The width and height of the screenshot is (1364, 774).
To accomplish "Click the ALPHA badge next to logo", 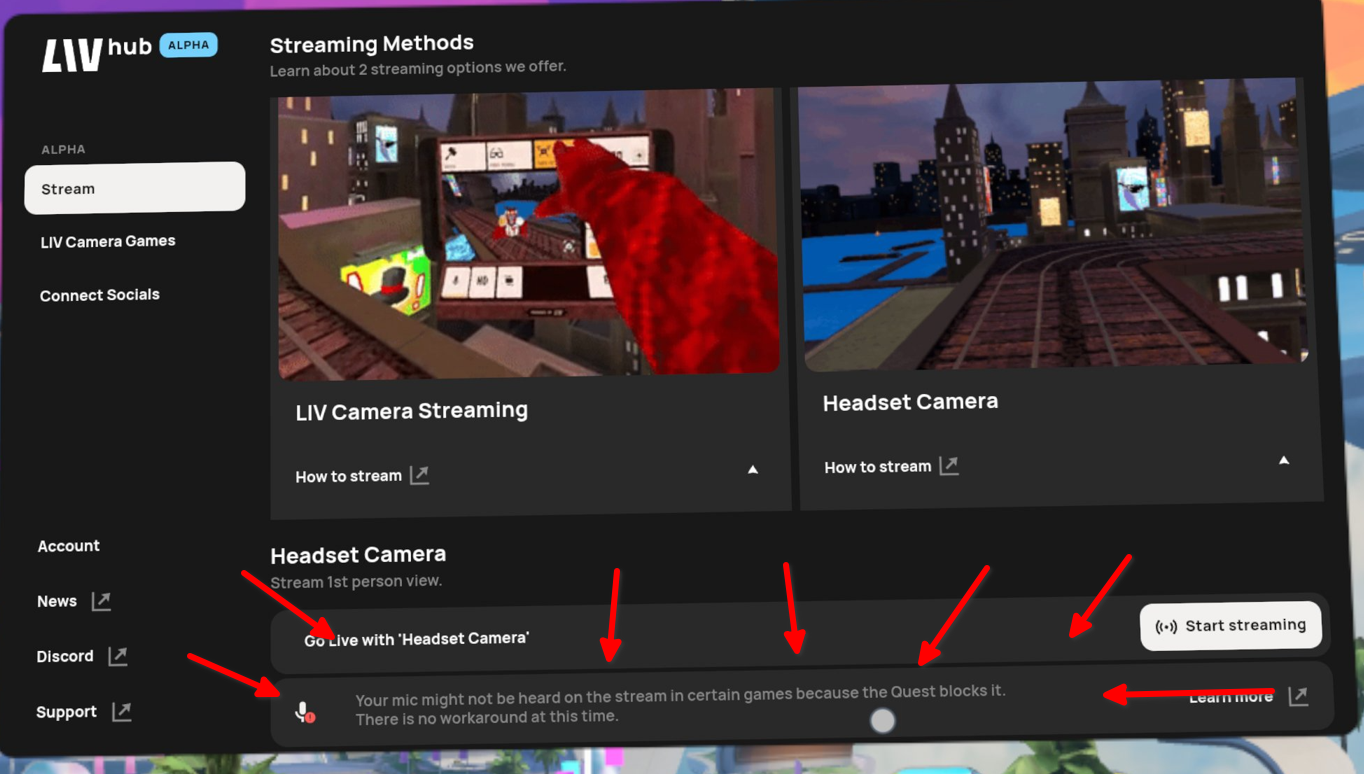I will tap(189, 45).
